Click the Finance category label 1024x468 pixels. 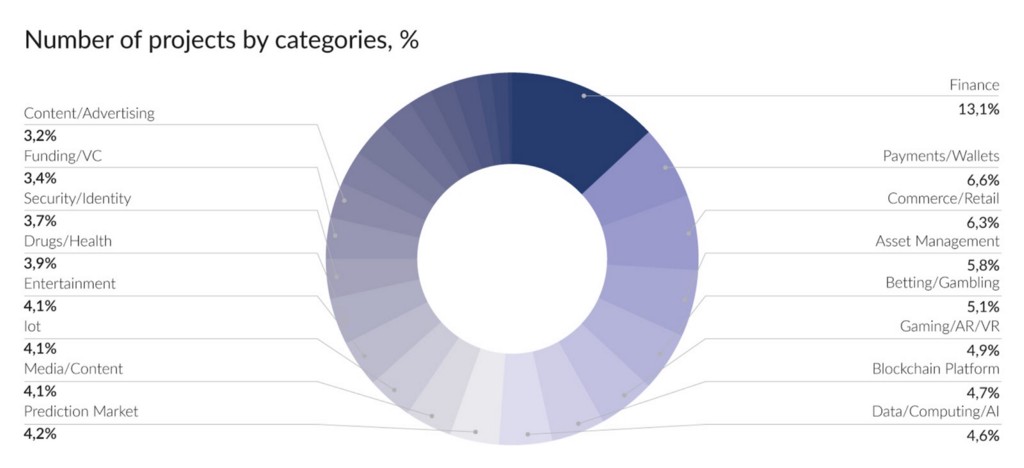point(974,86)
